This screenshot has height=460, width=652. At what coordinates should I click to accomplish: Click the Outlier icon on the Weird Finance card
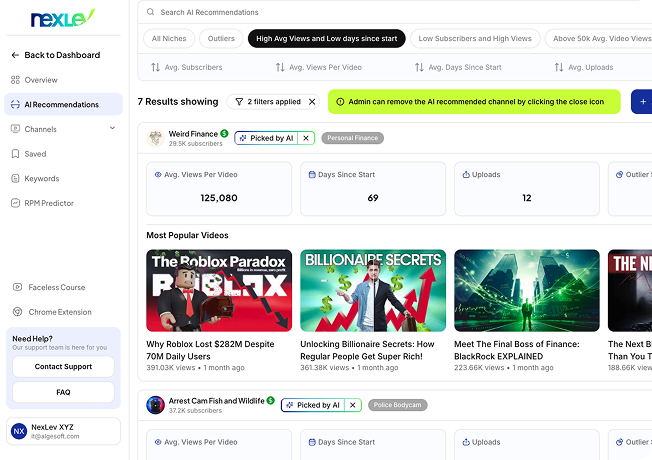coord(620,175)
